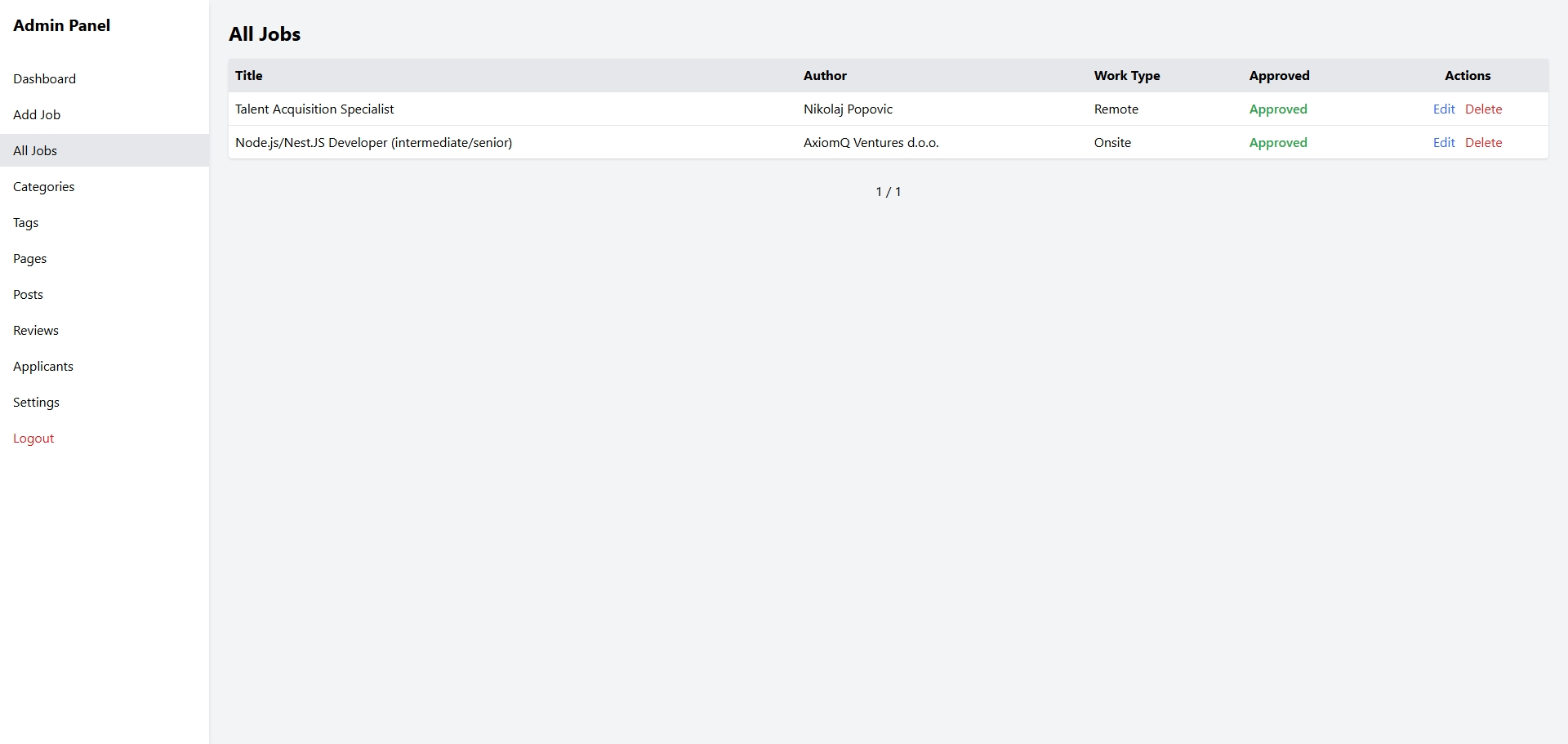Viewport: 1568px width, 744px height.
Task: Edit the Talent Acquisition Specialist job
Action: 1443,109
